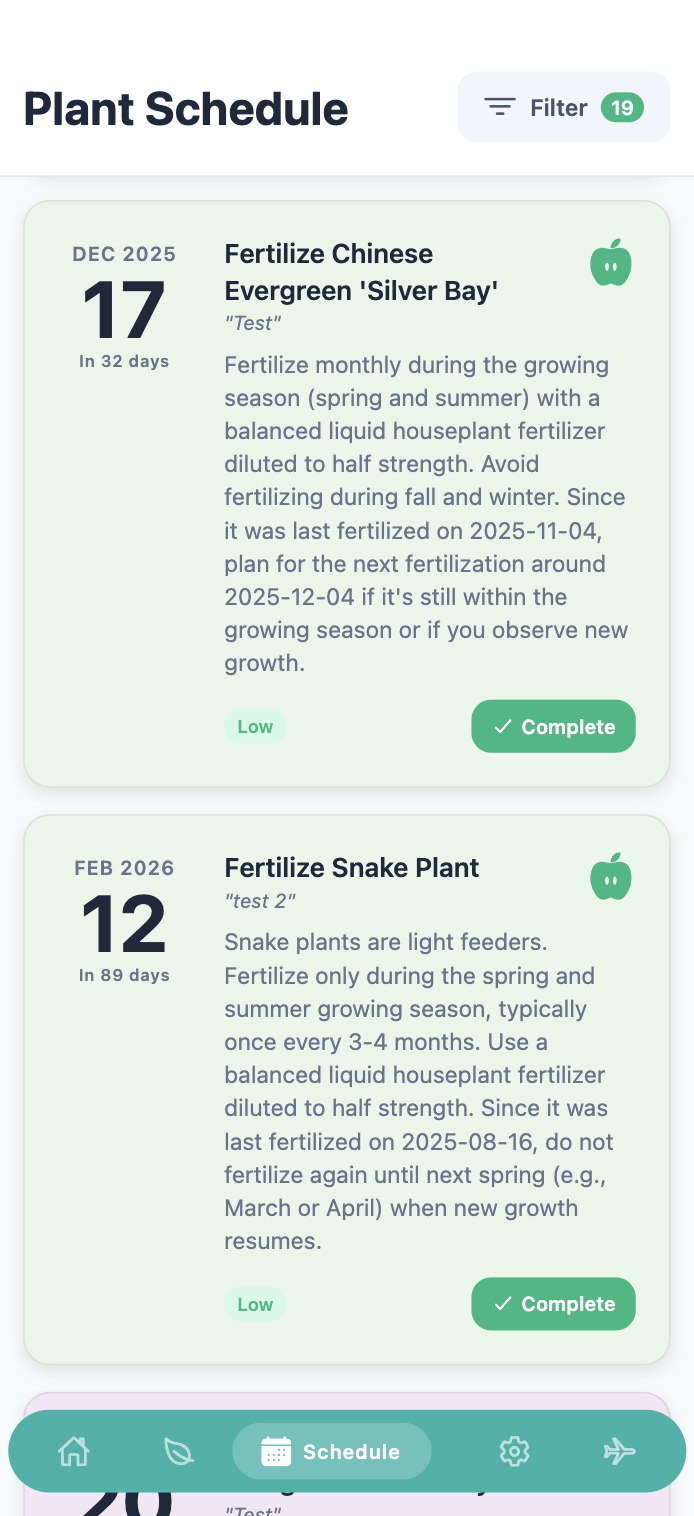The width and height of the screenshot is (694, 1516).
Task: Mark Chinese Evergreen fertilize task as Complete
Action: (553, 726)
